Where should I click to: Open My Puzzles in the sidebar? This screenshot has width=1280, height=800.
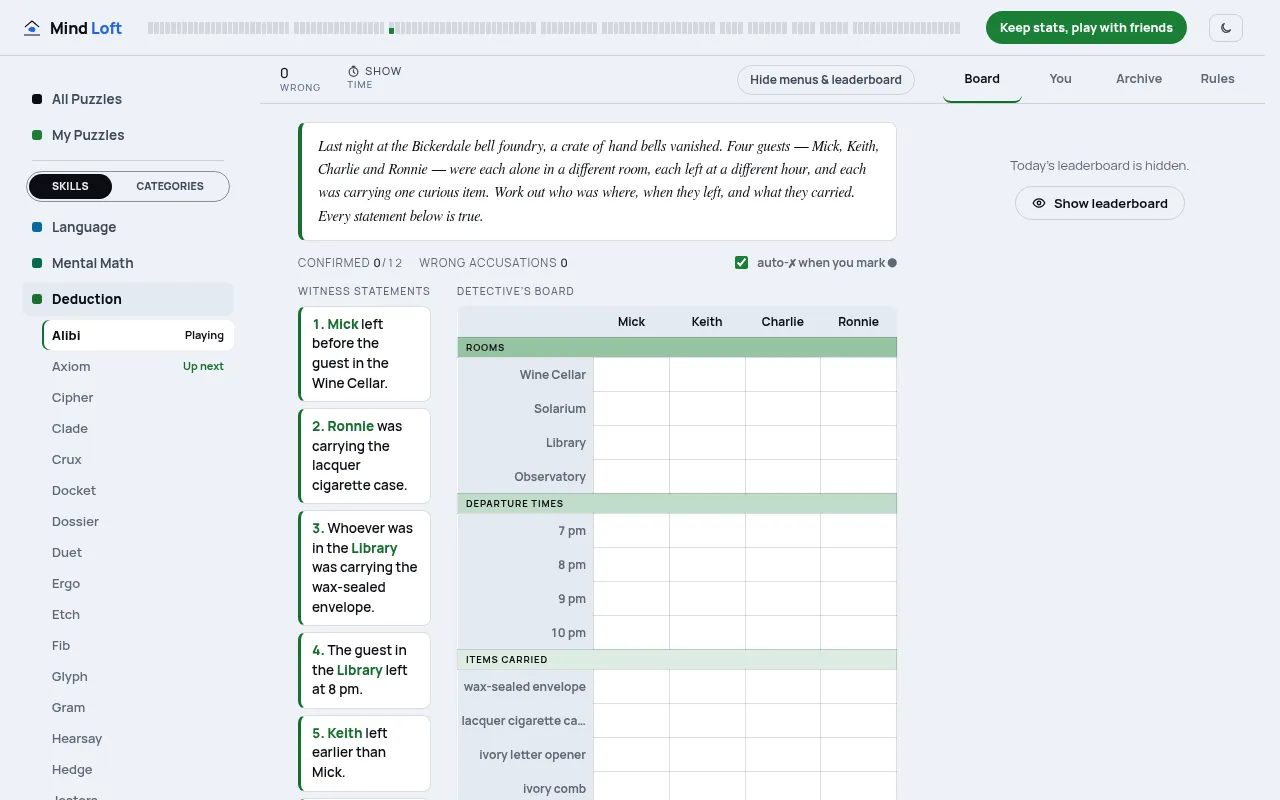128,135
